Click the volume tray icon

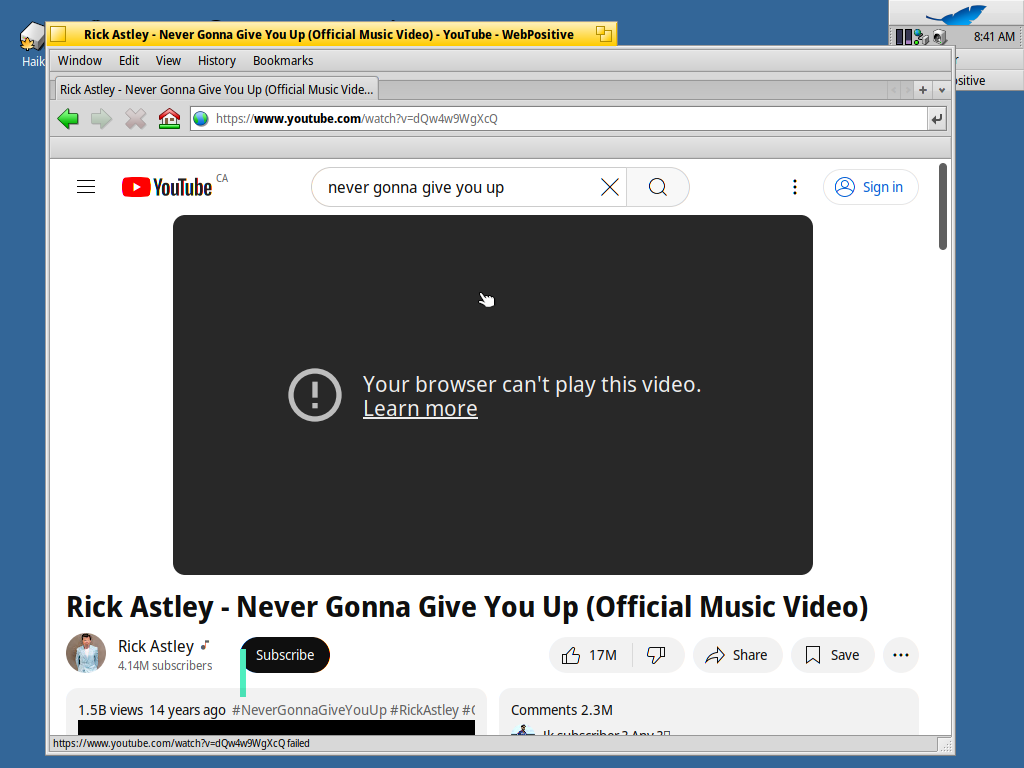click(x=939, y=37)
